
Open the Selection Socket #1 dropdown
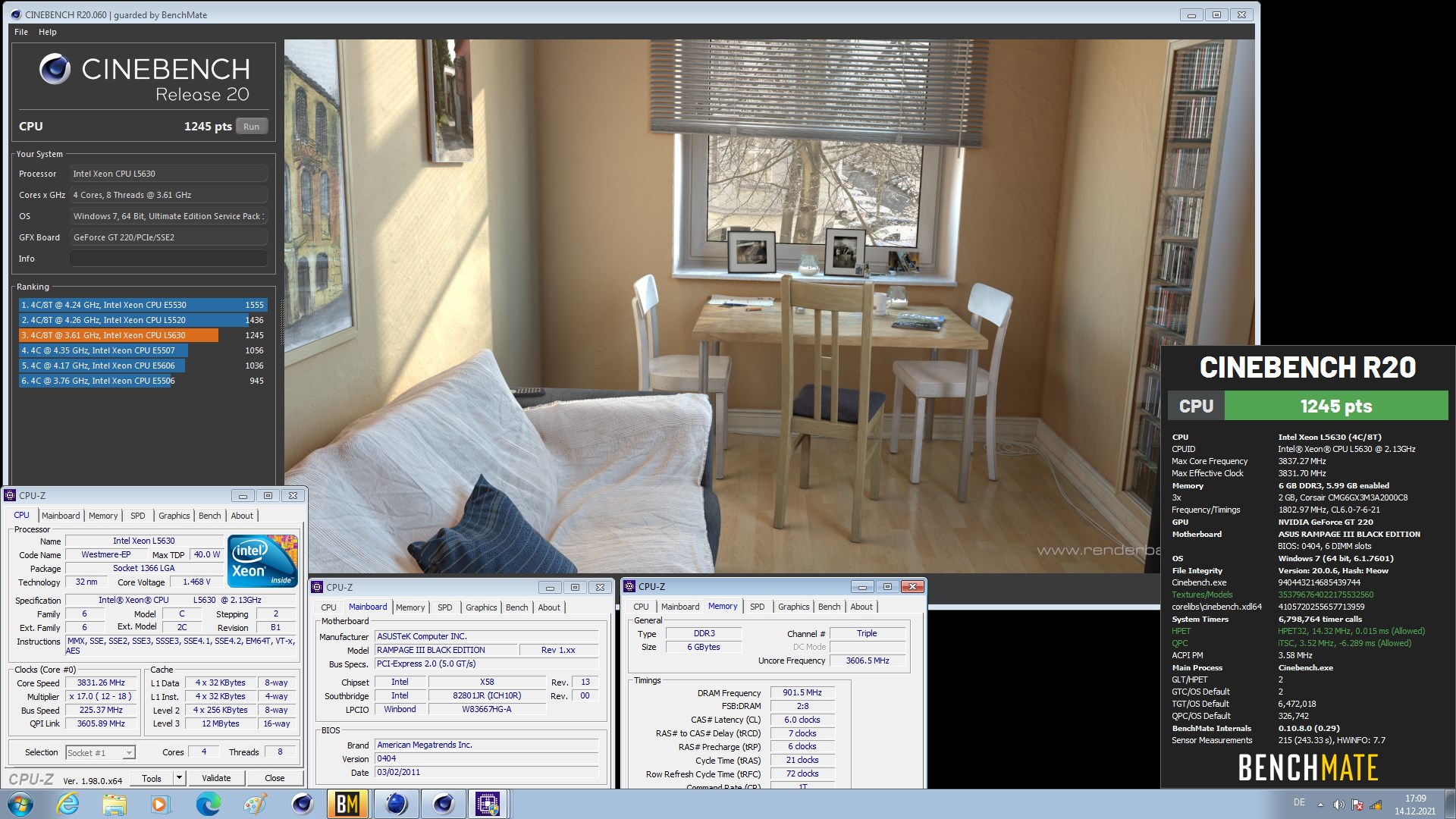[100, 752]
